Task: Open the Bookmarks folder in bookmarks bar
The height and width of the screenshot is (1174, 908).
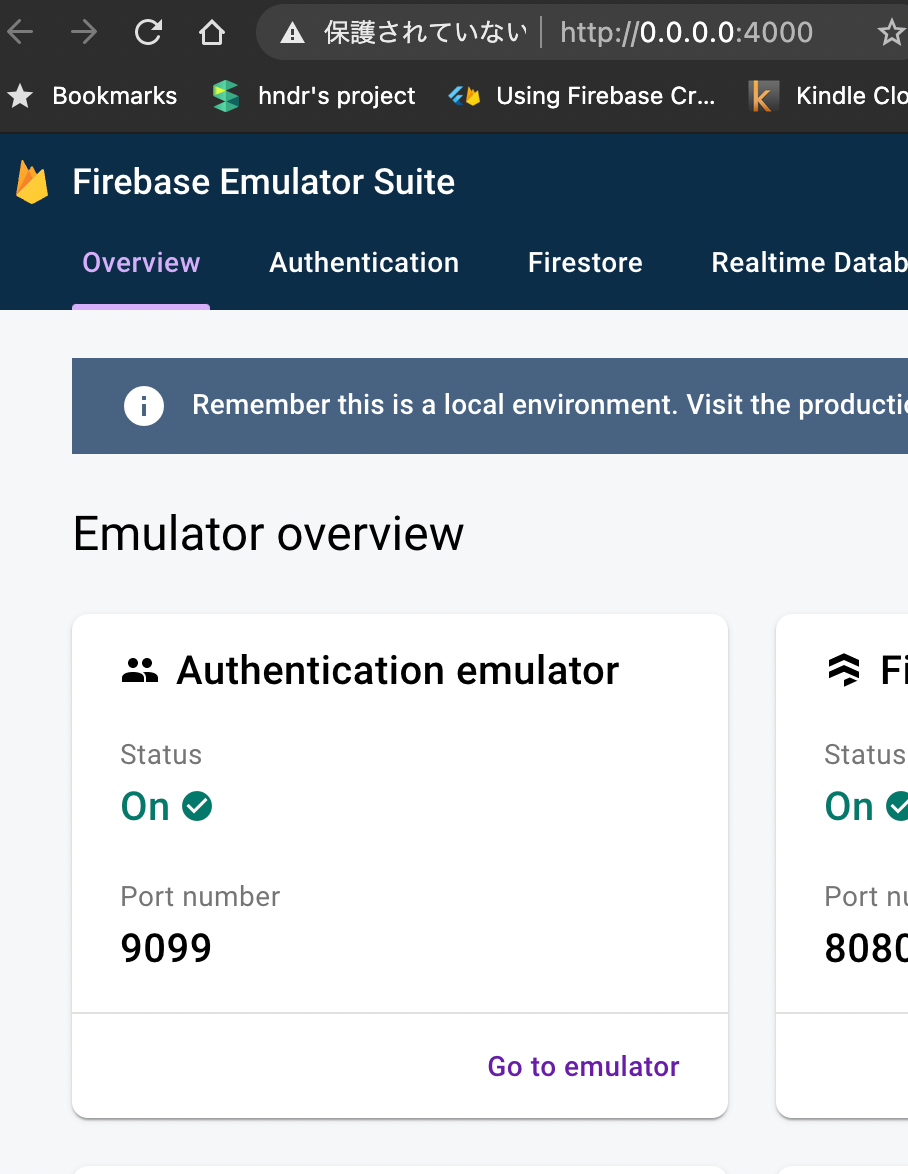Action: click(x=93, y=96)
